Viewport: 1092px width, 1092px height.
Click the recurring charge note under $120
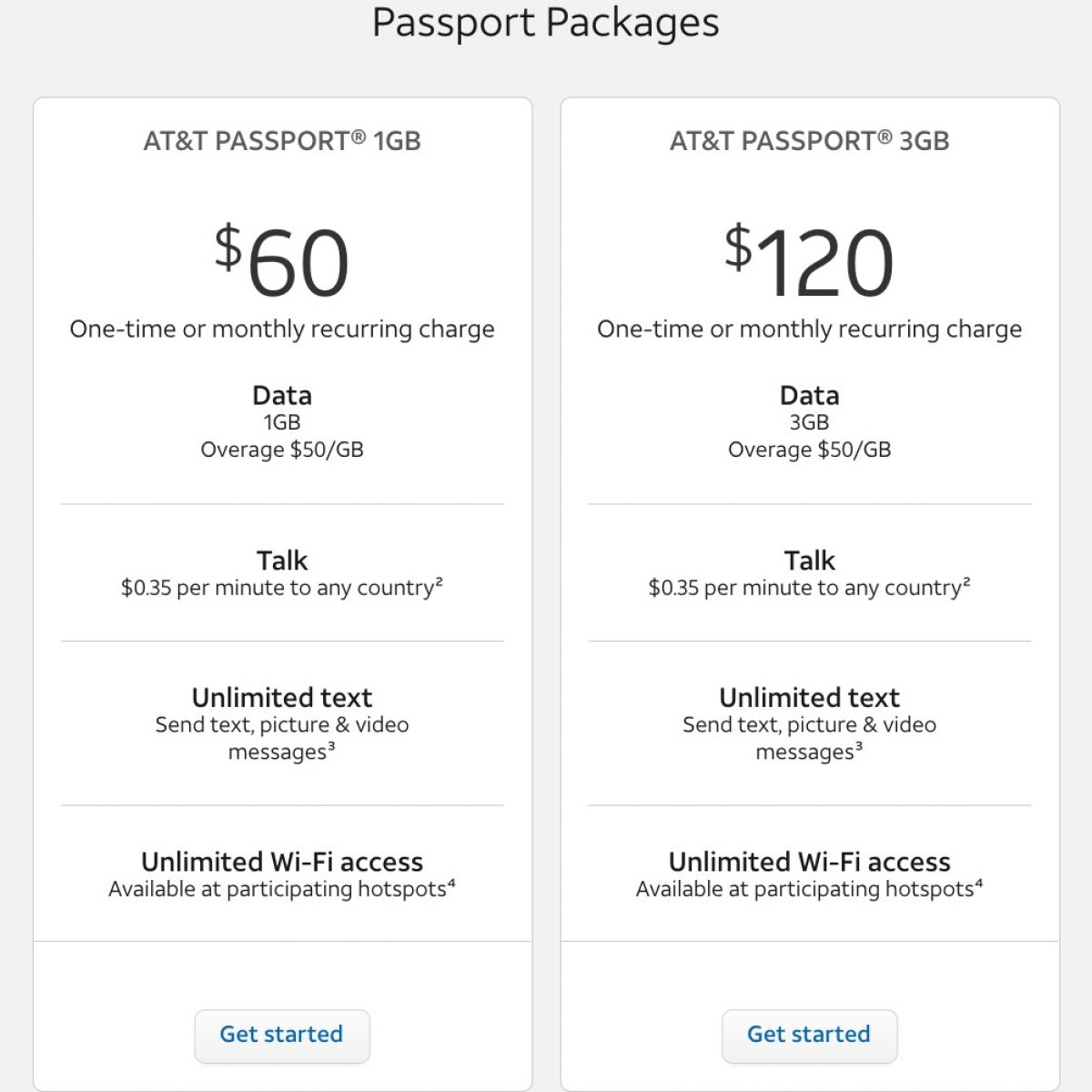[809, 329]
